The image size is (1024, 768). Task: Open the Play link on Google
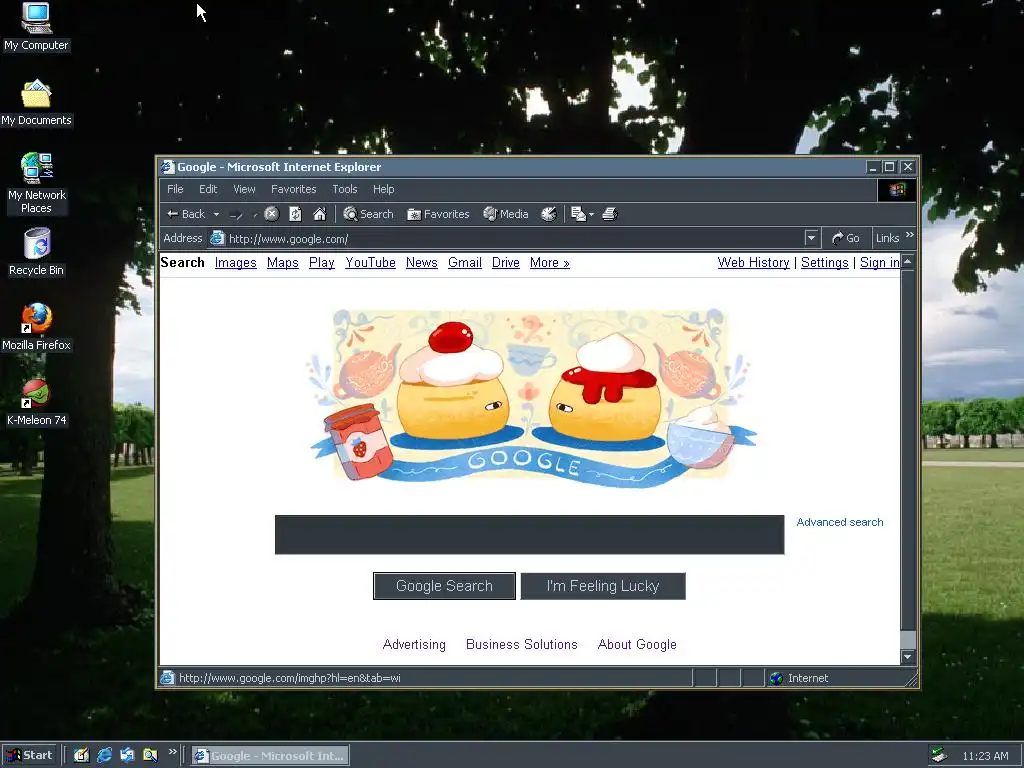(x=322, y=263)
